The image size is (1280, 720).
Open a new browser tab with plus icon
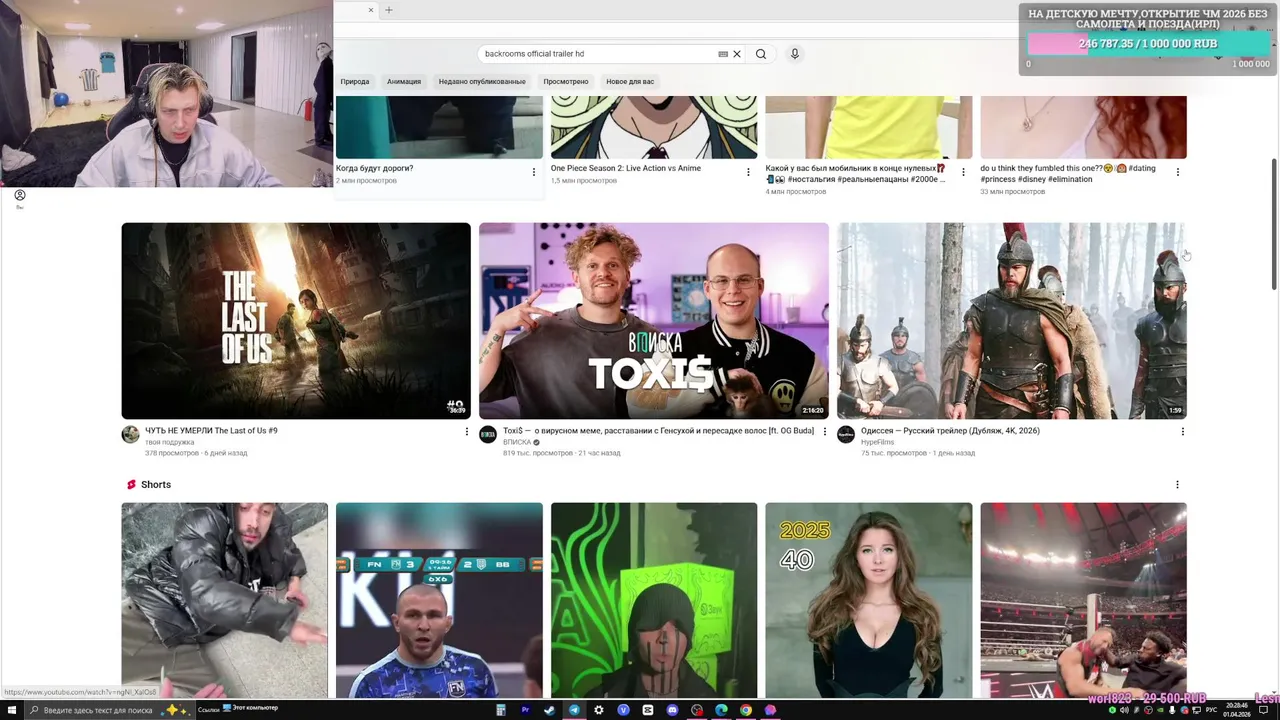(x=389, y=10)
